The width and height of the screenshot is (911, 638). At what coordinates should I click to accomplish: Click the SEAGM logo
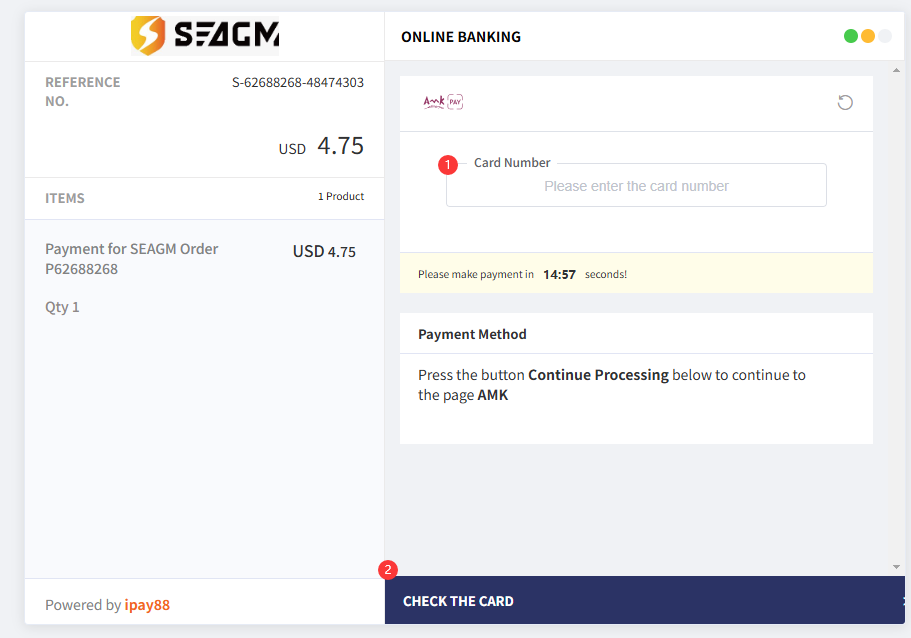205,35
